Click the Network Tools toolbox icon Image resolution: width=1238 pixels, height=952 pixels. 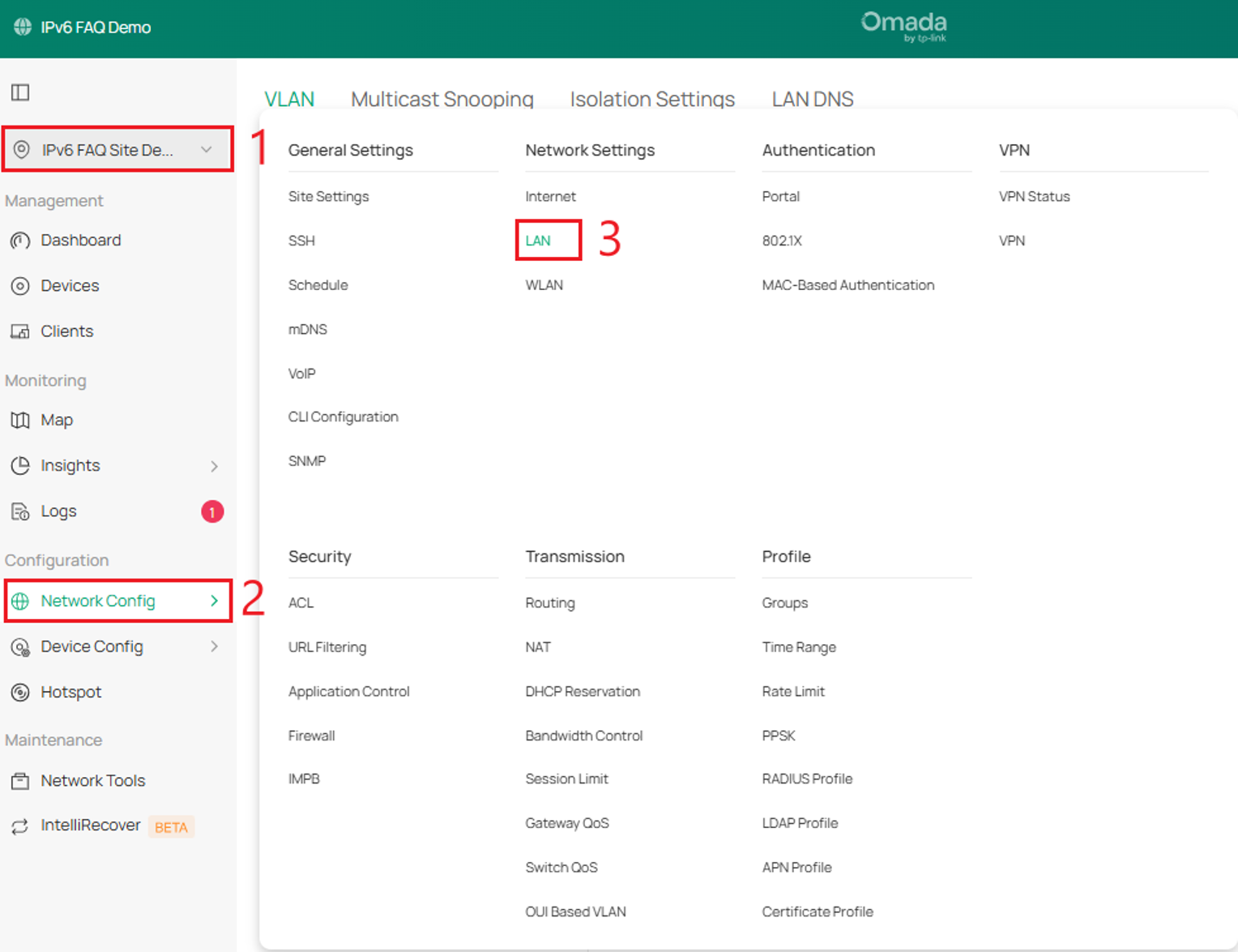pyautogui.click(x=20, y=781)
